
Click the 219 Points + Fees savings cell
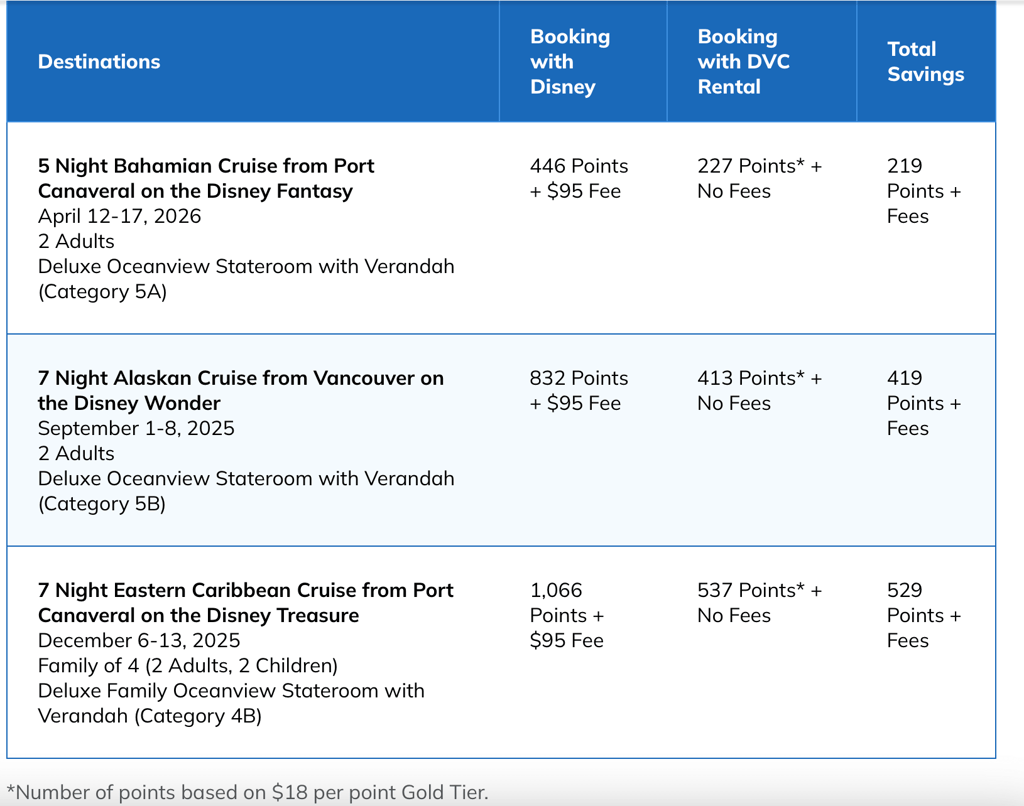point(922,191)
